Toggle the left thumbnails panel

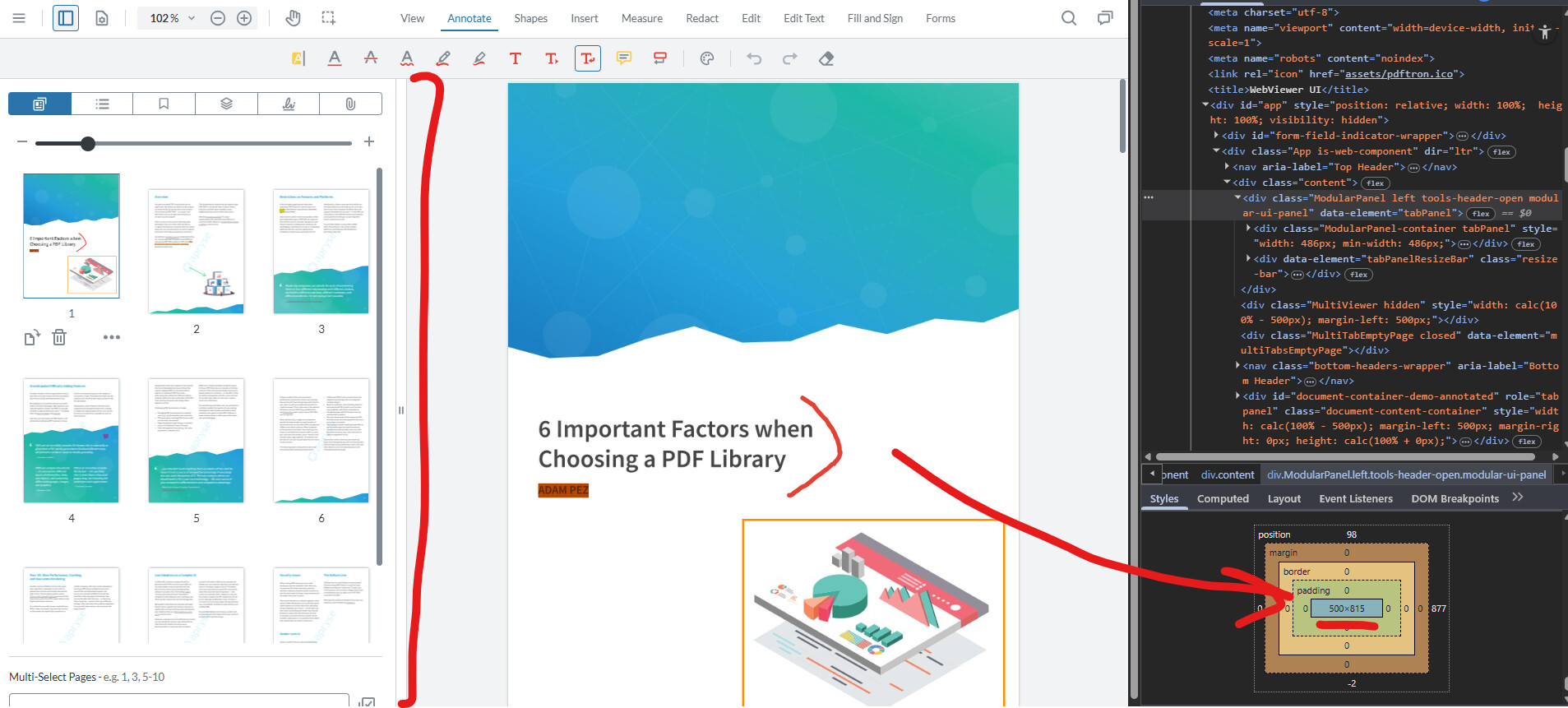[x=66, y=18]
